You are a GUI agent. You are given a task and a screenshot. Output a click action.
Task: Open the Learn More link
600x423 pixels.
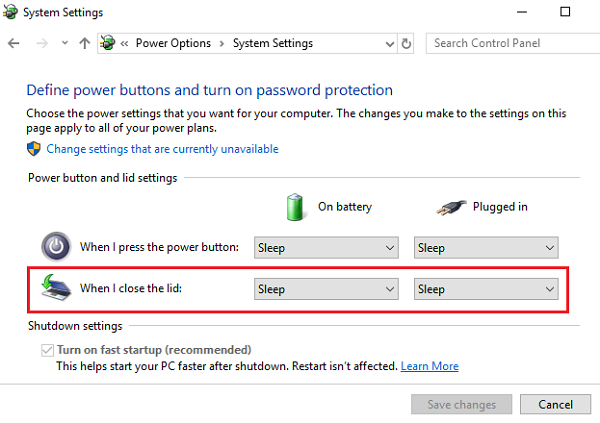(x=430, y=366)
